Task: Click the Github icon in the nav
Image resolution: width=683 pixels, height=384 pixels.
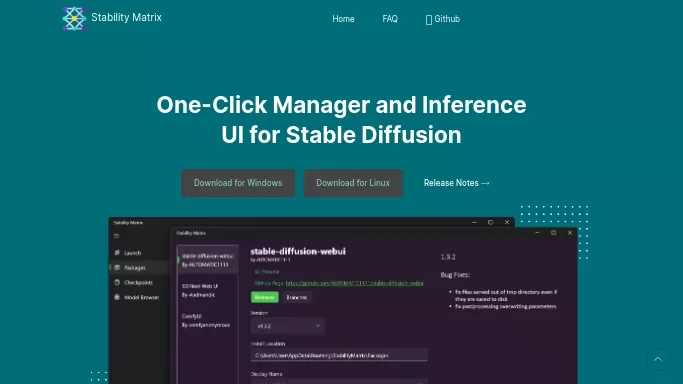Action: [x=429, y=20]
